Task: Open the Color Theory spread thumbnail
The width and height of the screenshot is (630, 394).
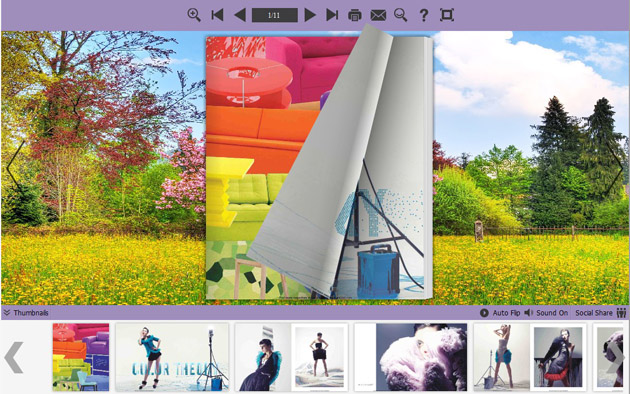Action: coord(172,357)
